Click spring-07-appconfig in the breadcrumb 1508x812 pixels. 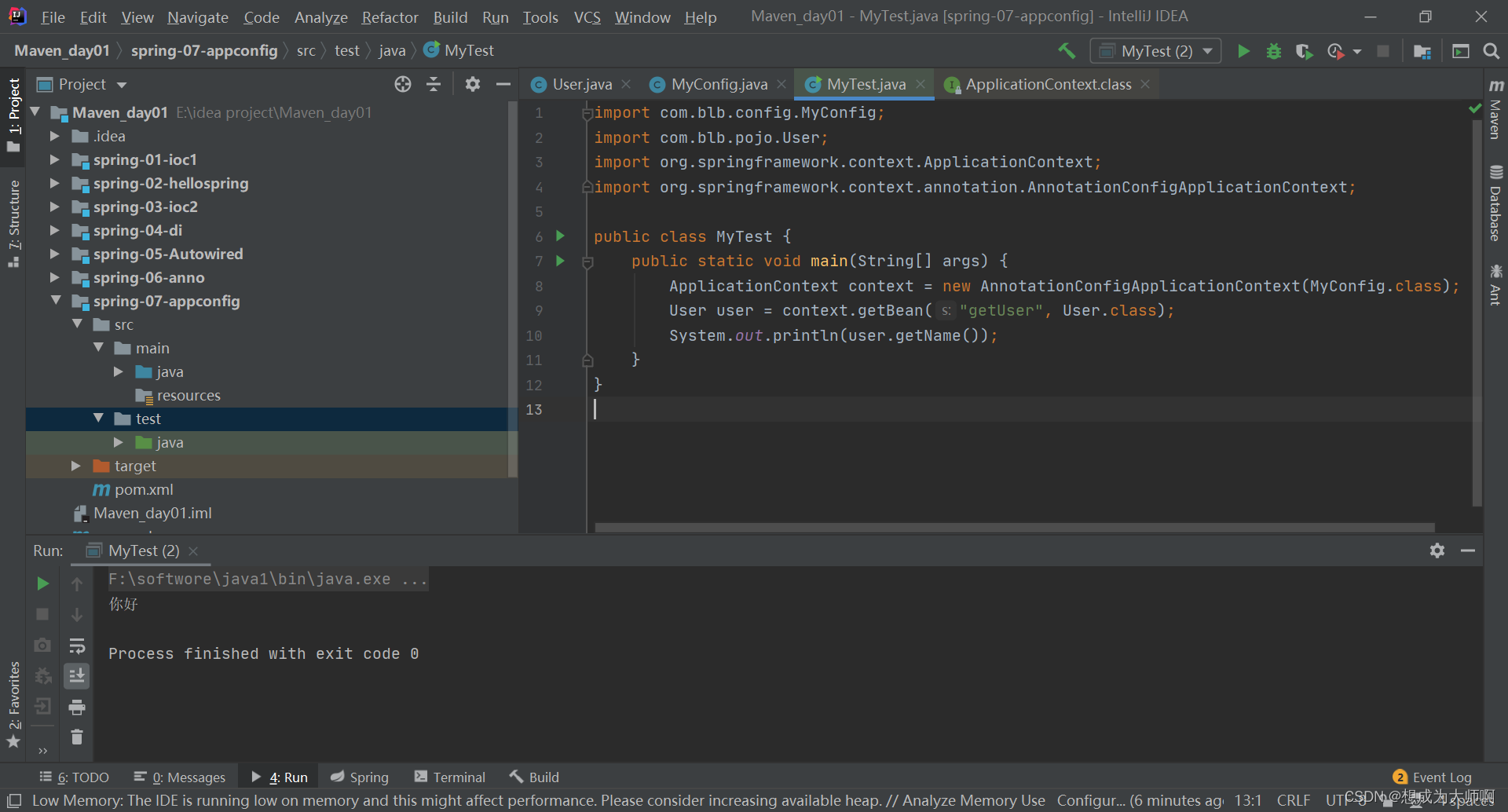pos(204,51)
